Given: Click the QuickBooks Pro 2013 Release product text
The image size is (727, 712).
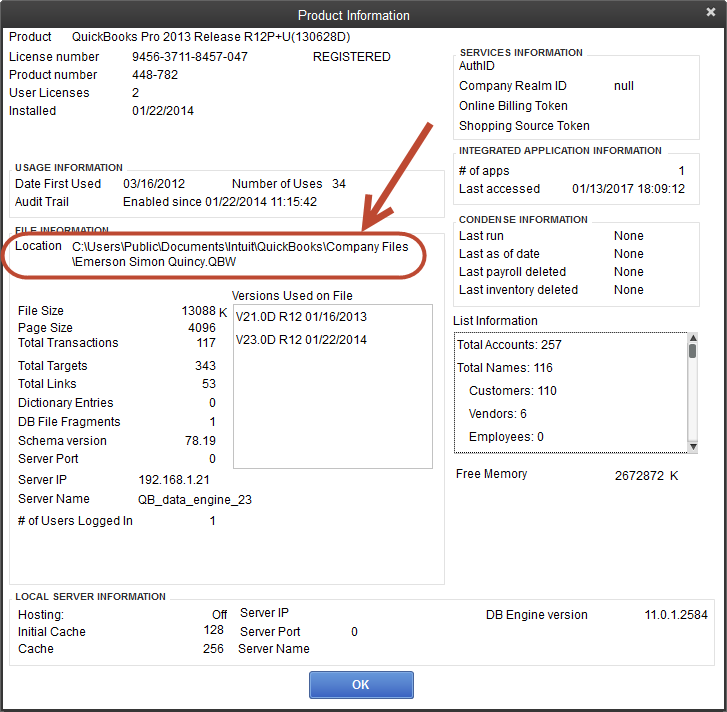Looking at the screenshot, I should point(211,37).
